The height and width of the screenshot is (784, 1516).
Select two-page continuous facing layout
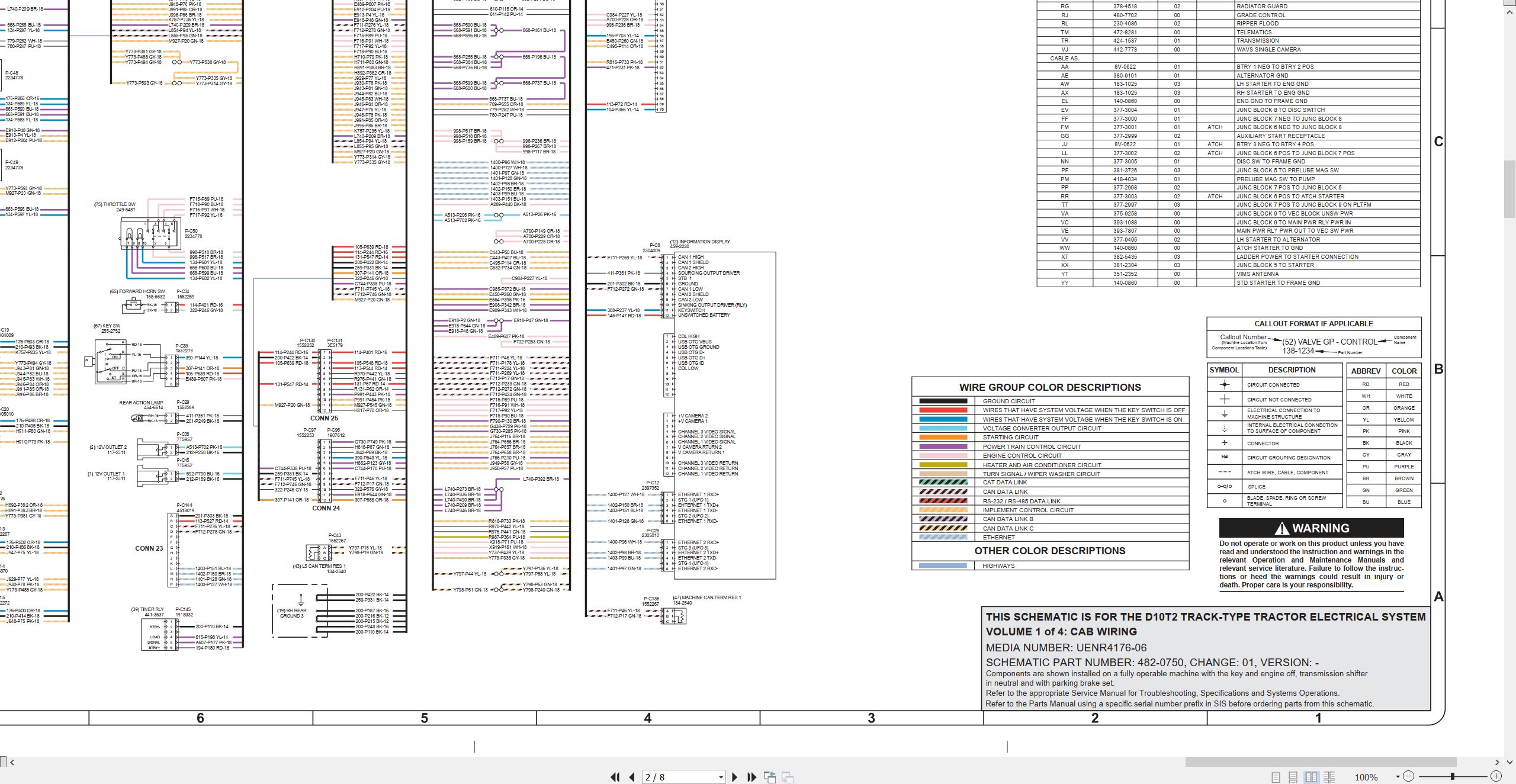pos(1329,777)
